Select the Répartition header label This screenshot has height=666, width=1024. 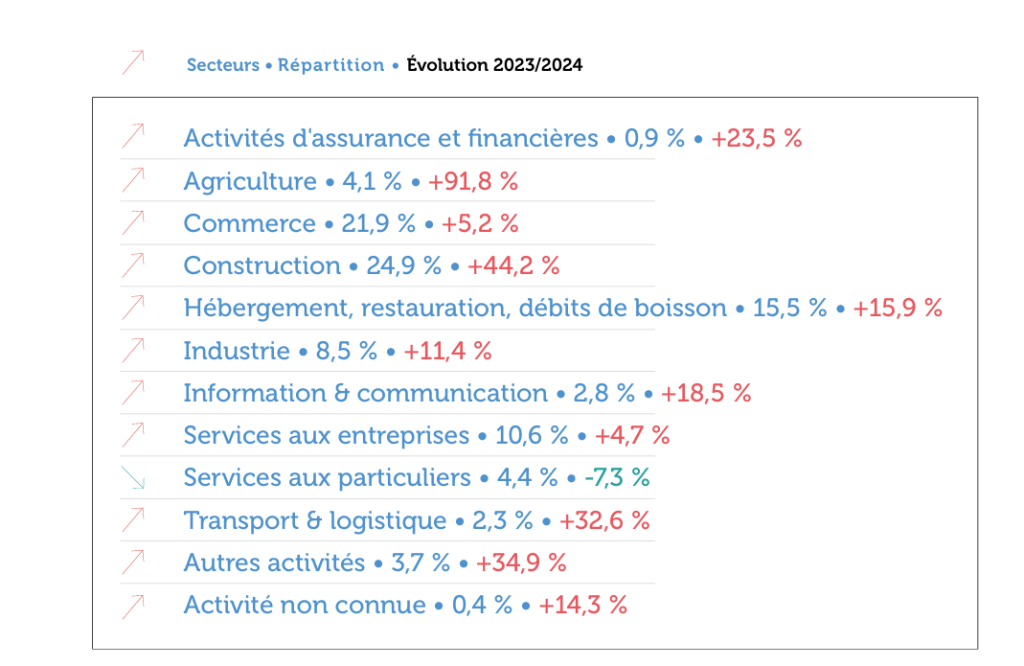point(331,65)
